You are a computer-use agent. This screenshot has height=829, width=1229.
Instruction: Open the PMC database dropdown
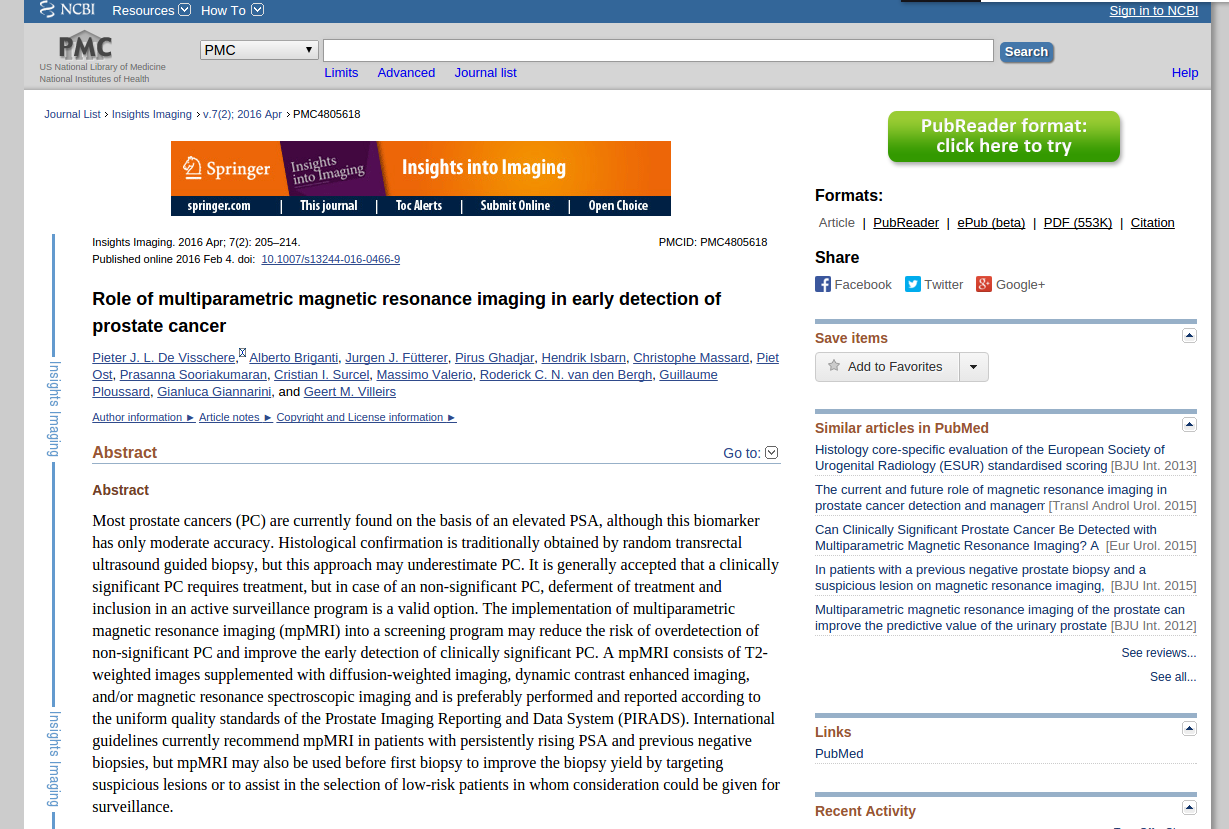[x=259, y=50]
